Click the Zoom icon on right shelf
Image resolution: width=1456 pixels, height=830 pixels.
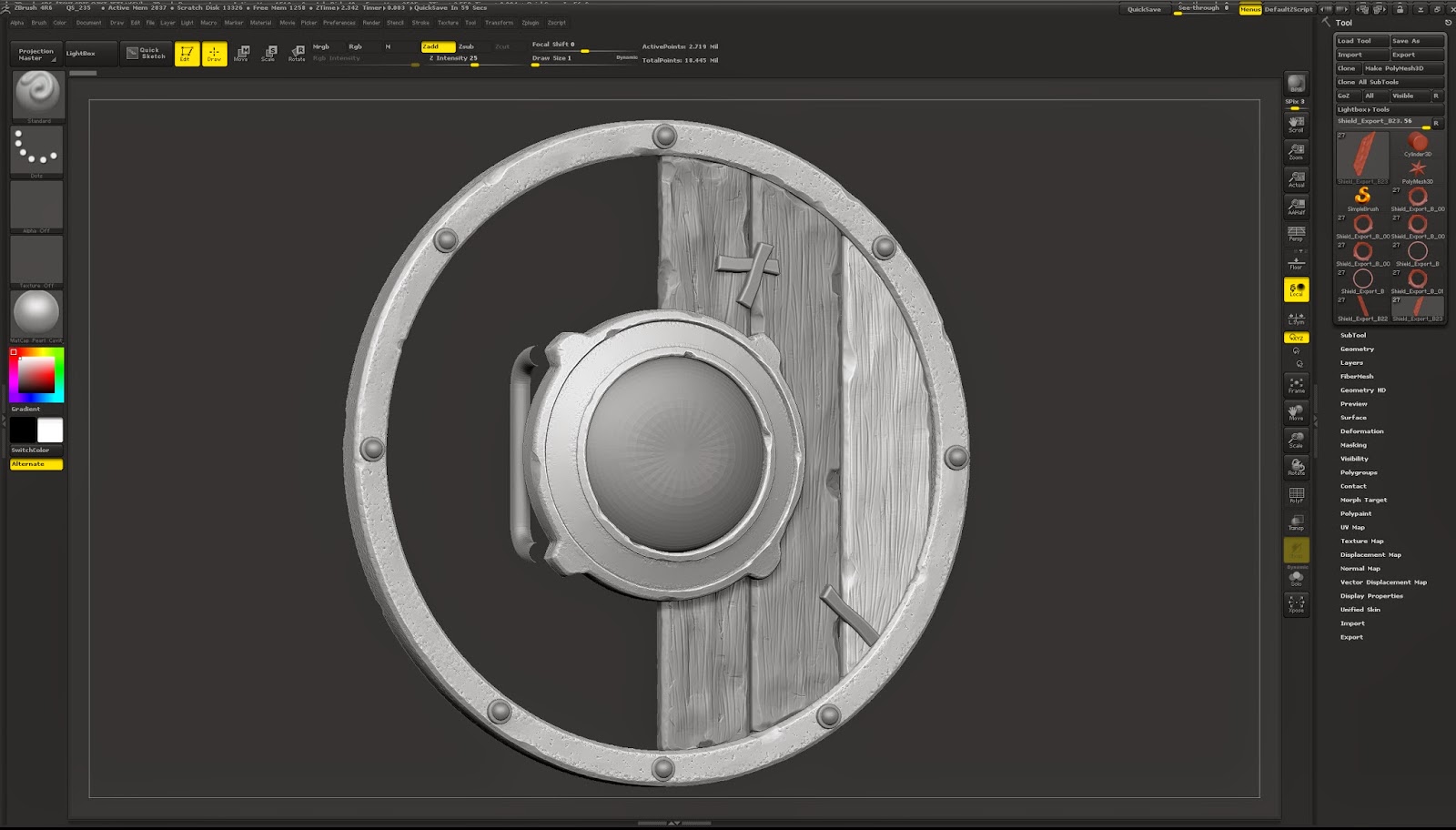(x=1296, y=150)
